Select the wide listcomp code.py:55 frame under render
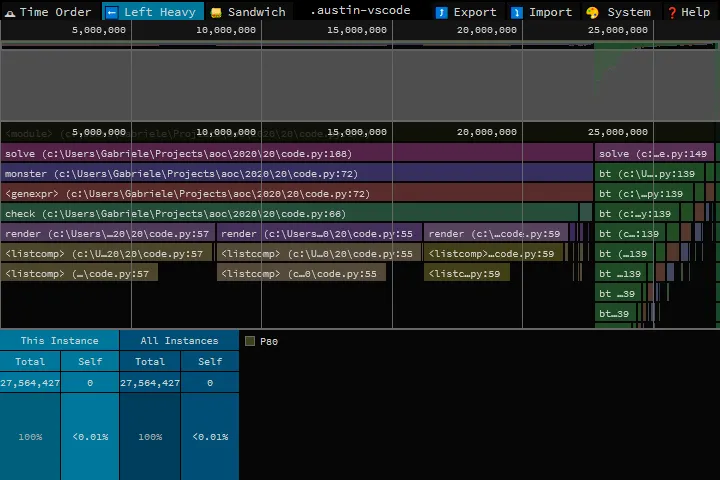This screenshot has height=480, width=720. tap(319, 254)
